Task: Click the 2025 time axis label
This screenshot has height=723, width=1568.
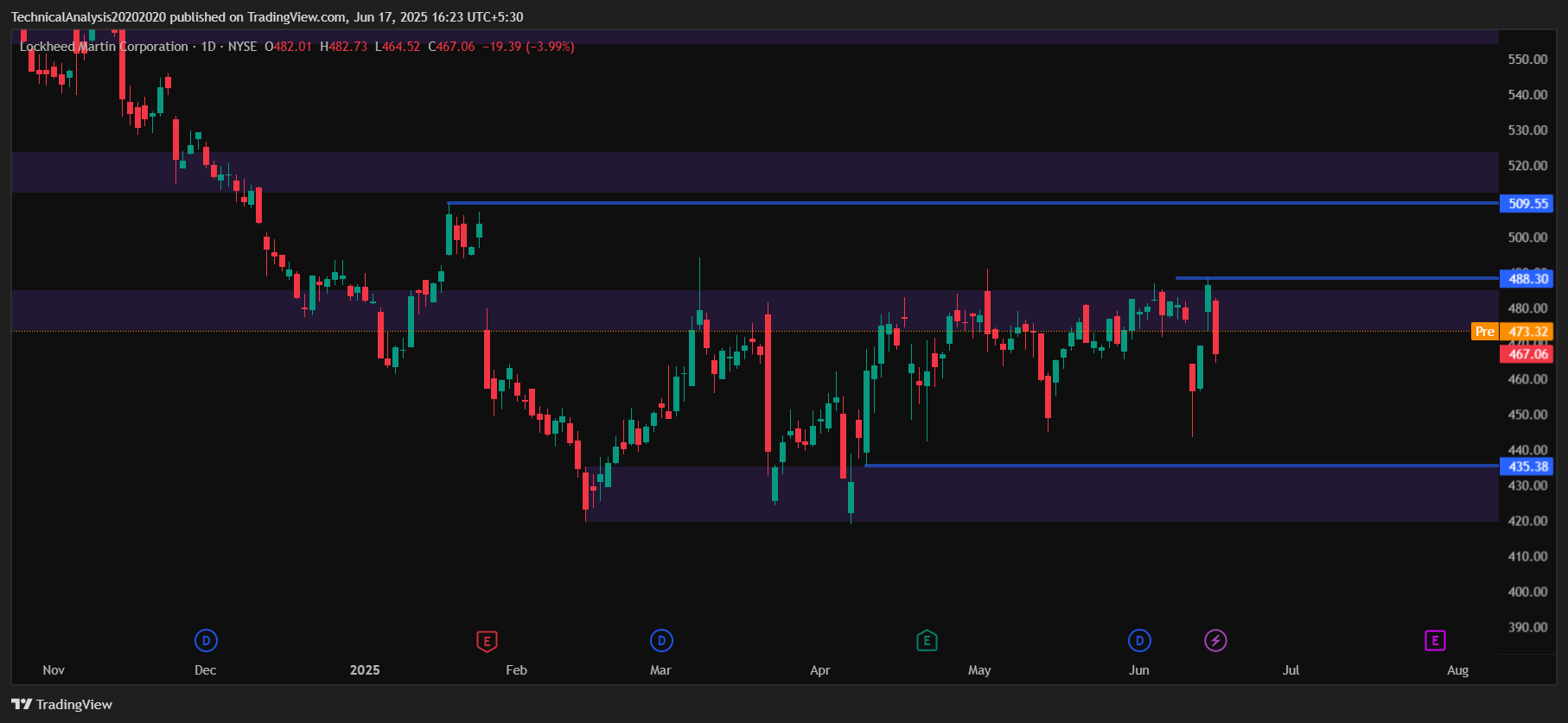Action: coord(365,670)
